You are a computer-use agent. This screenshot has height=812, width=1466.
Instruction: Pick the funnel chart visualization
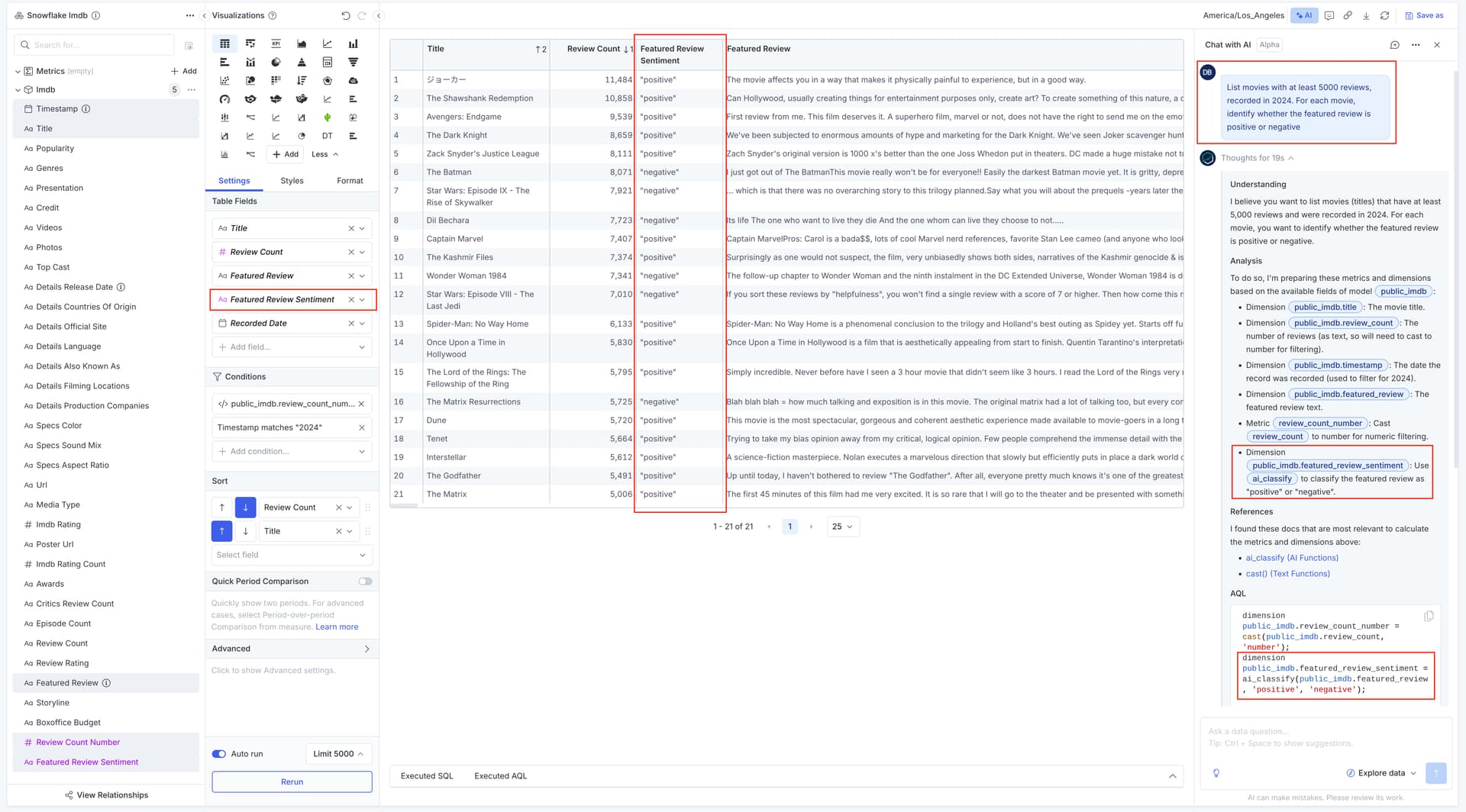pyautogui.click(x=353, y=62)
